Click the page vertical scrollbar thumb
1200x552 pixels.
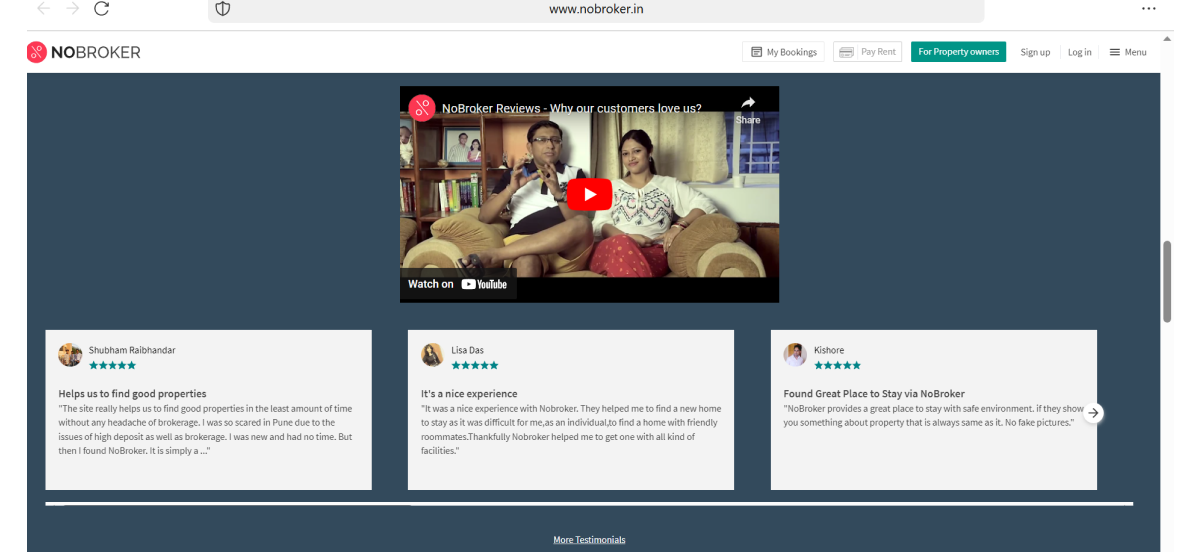tap(1166, 281)
